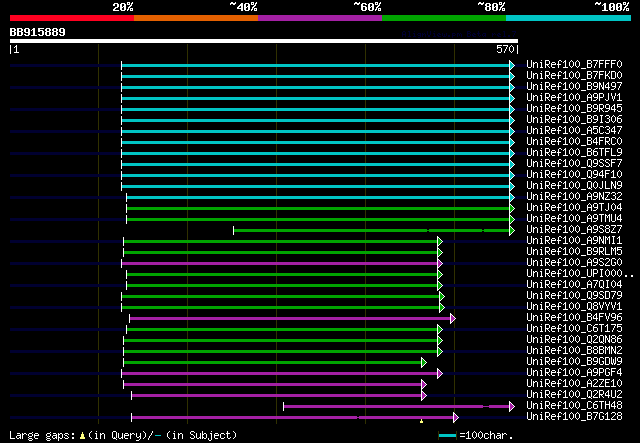Screen dimensions: 640x443
Task: Click the cyan 100char scale bar
Action: [x=448, y=436]
